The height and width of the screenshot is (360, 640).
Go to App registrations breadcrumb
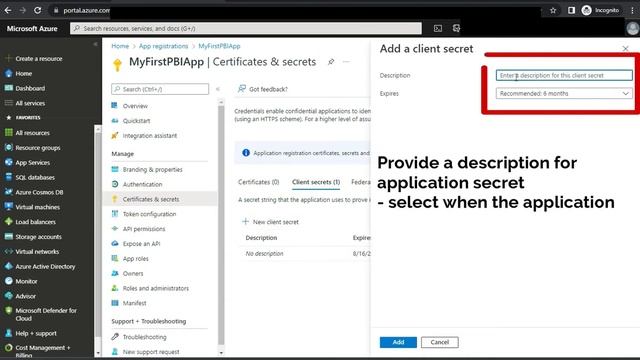163,46
